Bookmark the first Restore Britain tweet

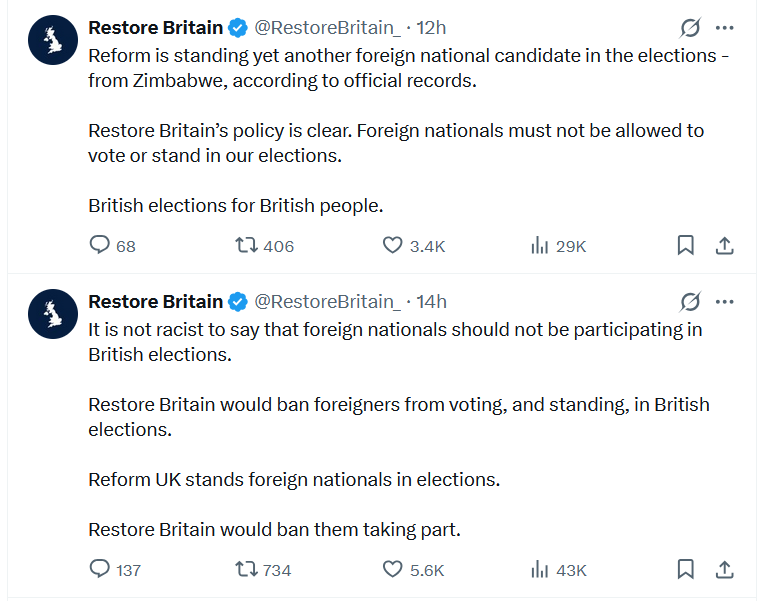(x=686, y=245)
